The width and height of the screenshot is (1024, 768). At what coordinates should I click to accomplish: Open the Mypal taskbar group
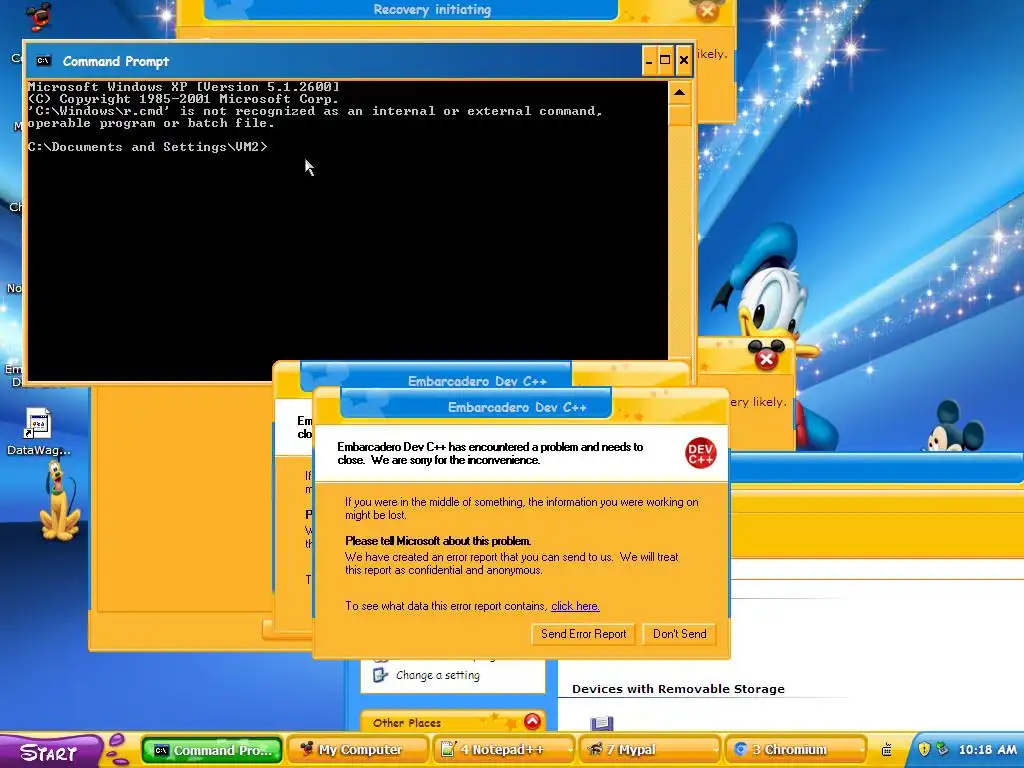[x=648, y=750]
